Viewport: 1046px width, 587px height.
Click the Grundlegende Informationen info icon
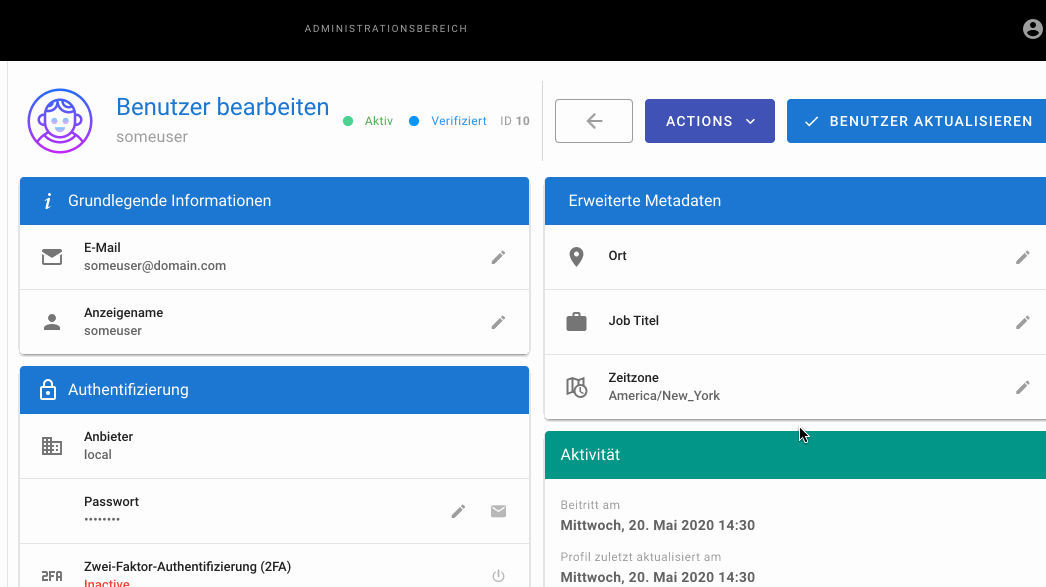(x=47, y=201)
